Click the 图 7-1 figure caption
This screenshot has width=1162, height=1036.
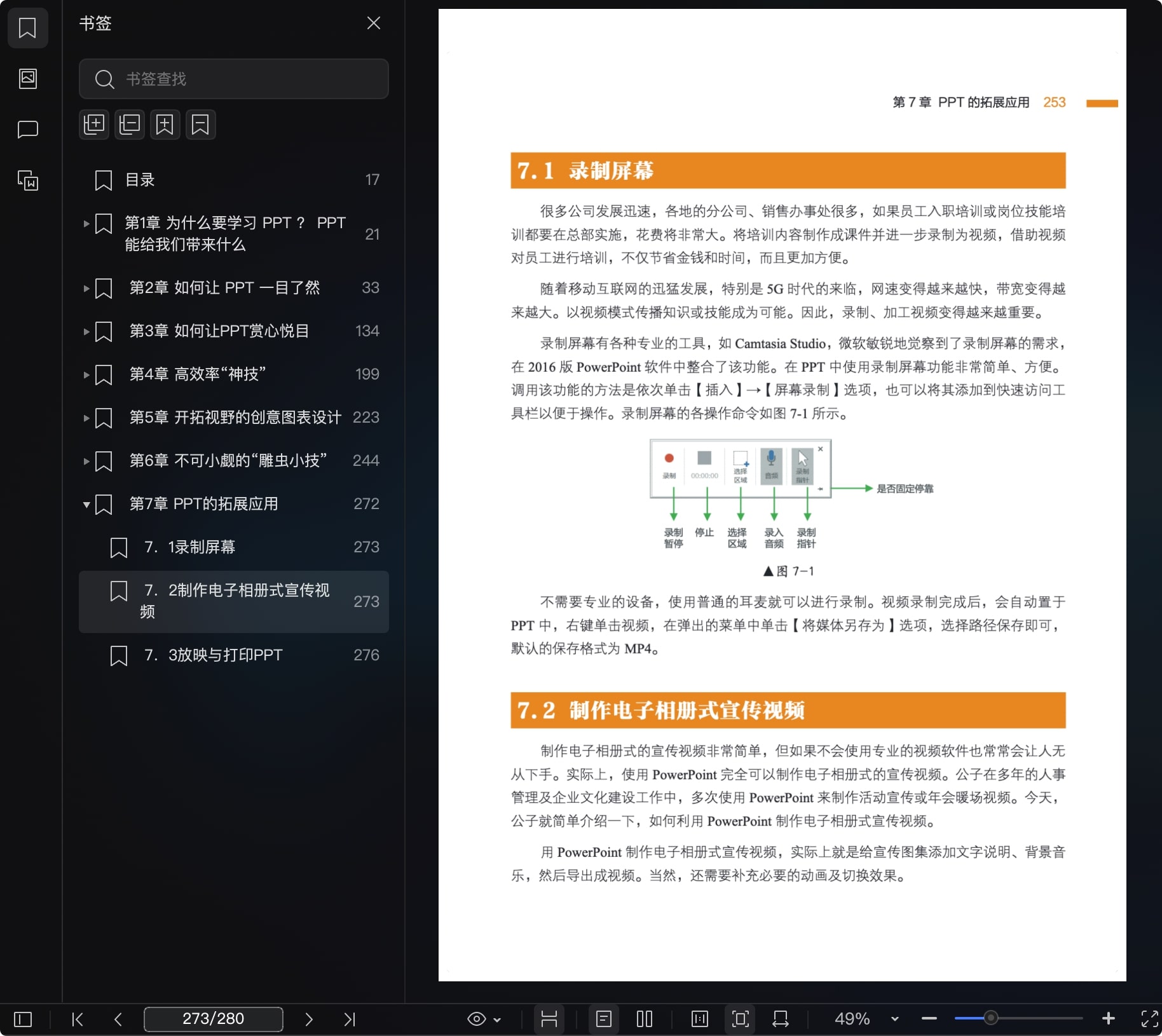click(788, 571)
